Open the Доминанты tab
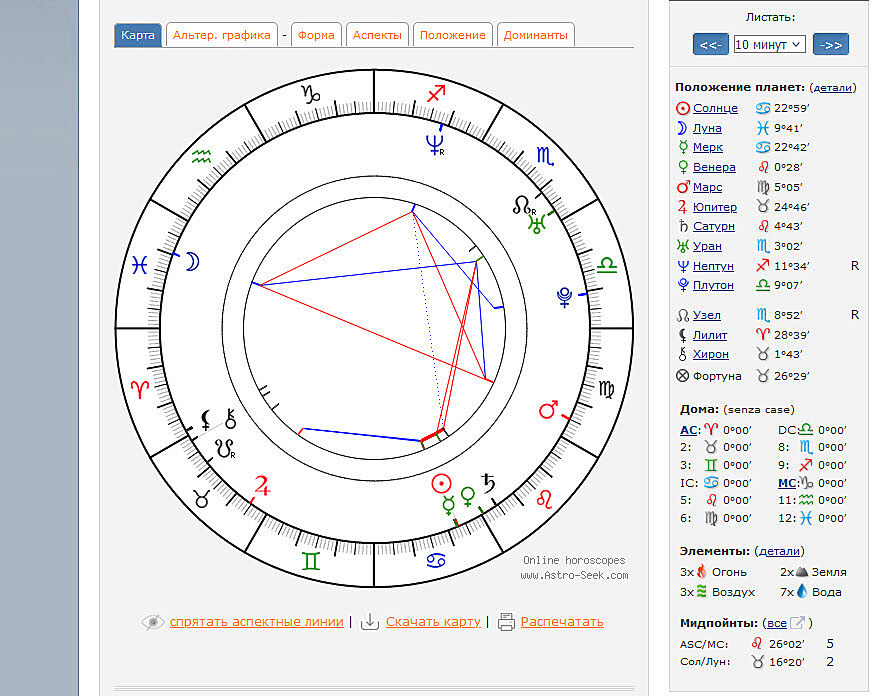Image resolution: width=879 pixels, height=696 pixels. pos(536,35)
